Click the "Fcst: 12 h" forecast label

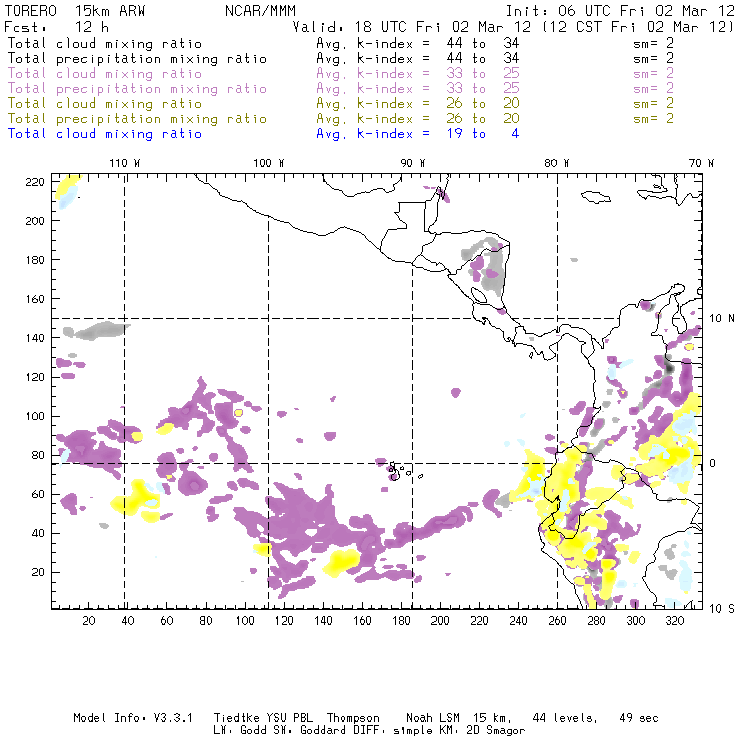coord(56,26)
